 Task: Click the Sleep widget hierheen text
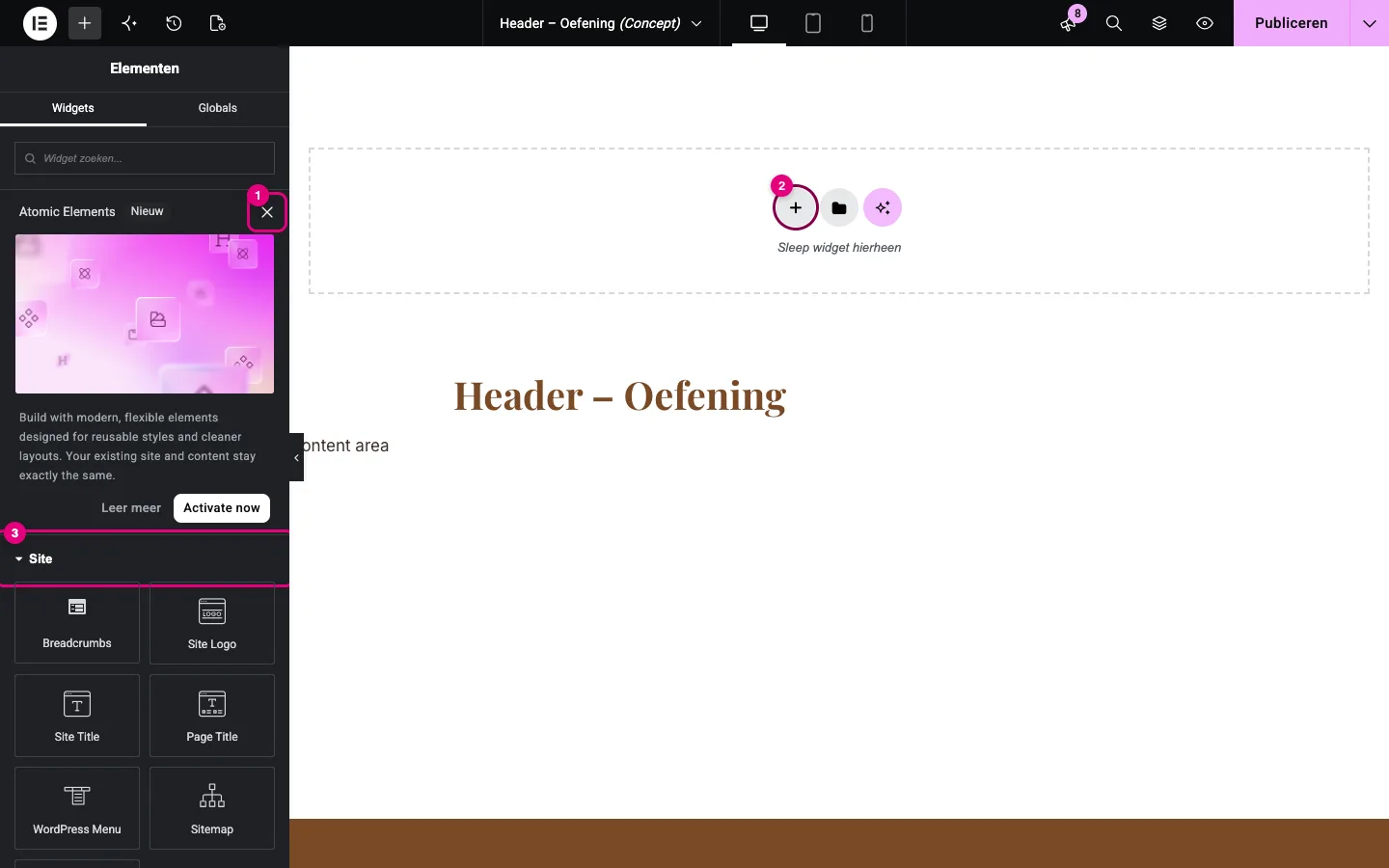(x=839, y=248)
